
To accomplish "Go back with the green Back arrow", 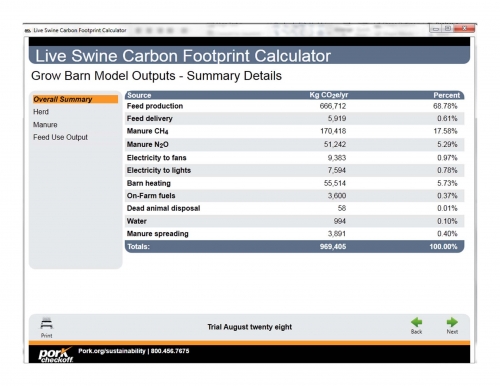I will (416, 322).
